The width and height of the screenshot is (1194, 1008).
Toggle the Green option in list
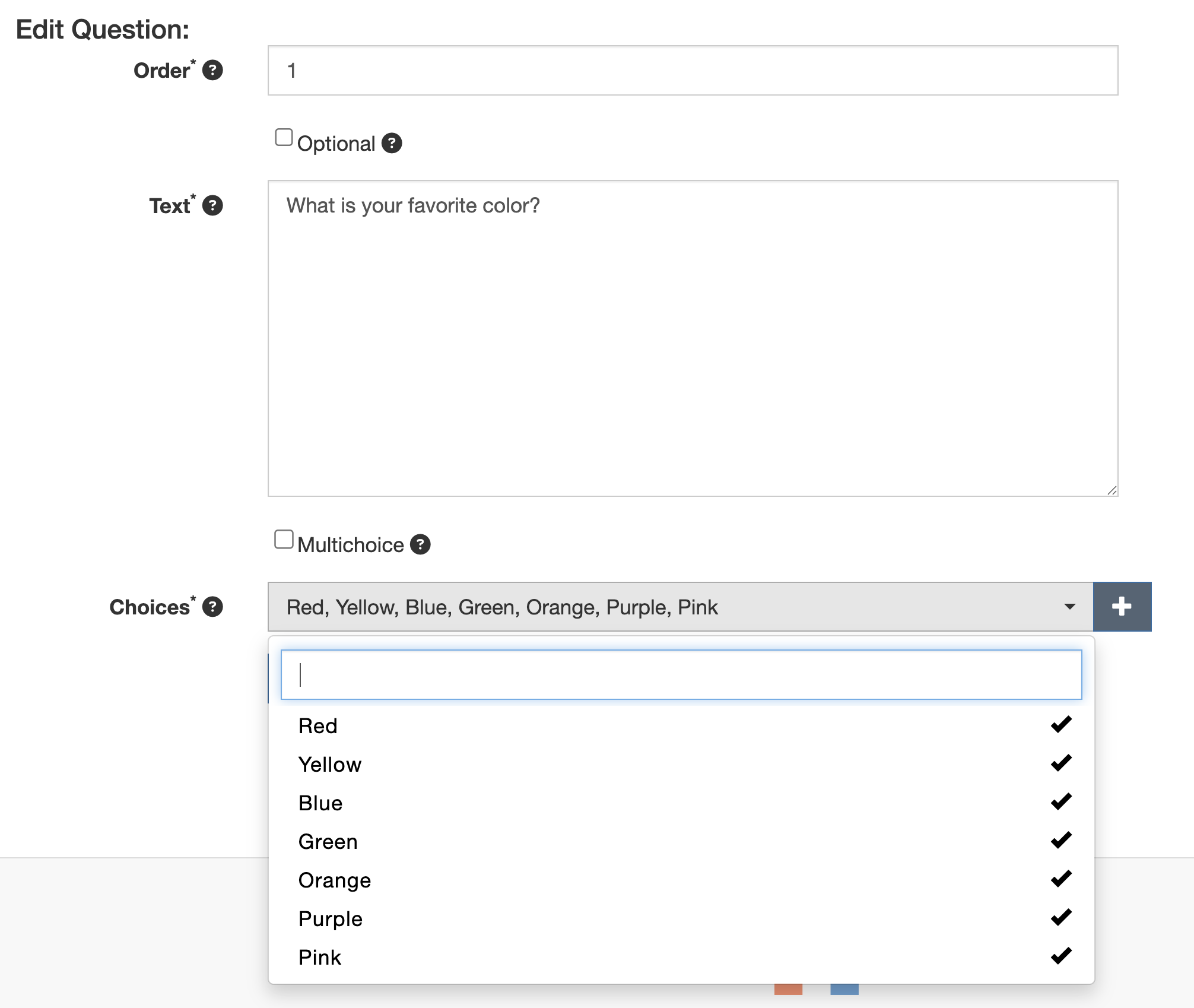[328, 842]
